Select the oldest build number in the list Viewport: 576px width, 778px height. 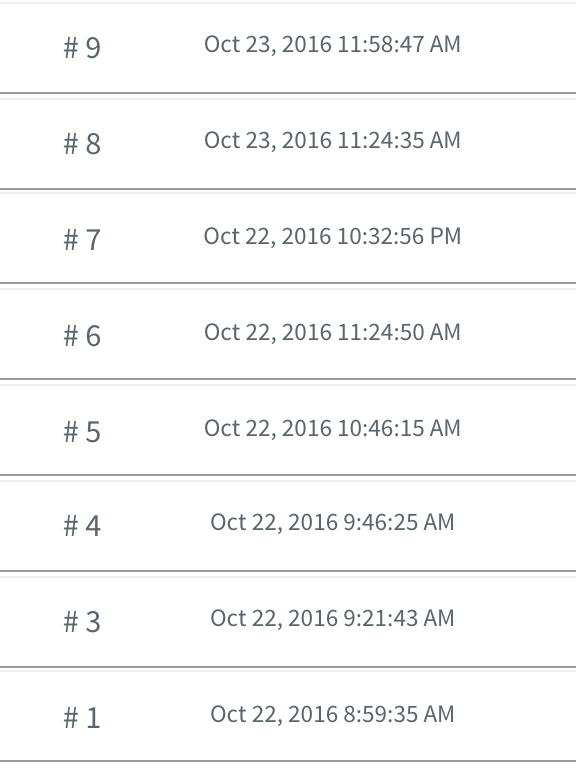click(x=82, y=718)
